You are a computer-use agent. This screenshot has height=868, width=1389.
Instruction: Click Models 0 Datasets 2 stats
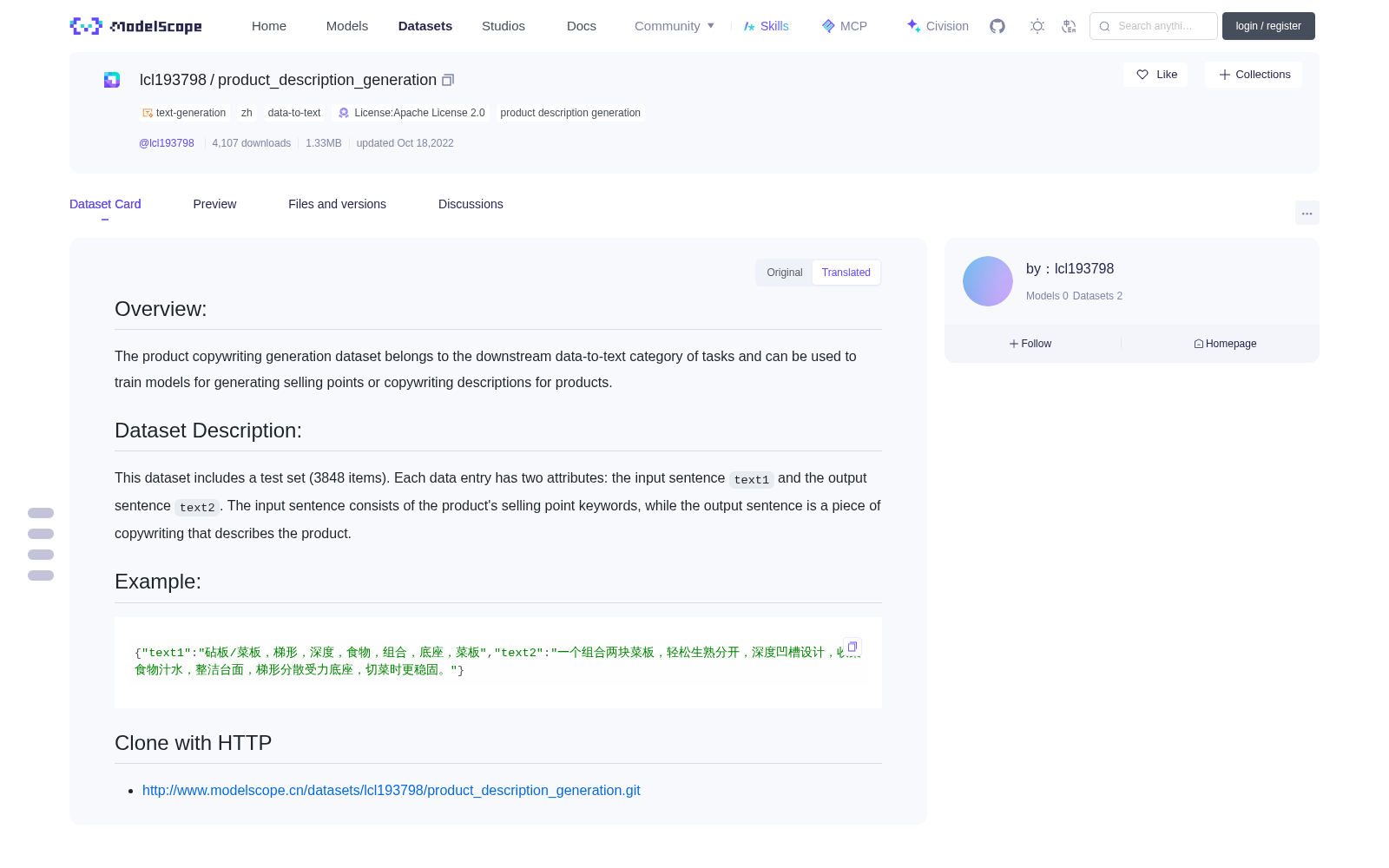(x=1074, y=296)
